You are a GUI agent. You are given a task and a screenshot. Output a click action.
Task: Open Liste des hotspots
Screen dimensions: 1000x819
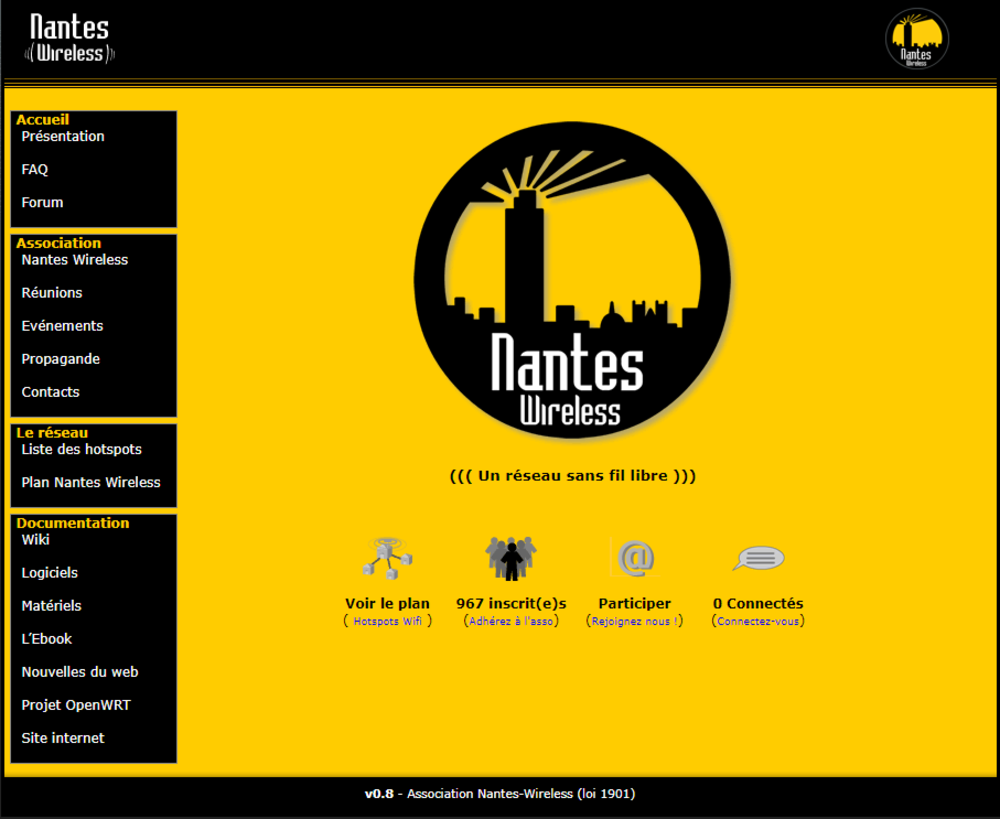point(82,450)
